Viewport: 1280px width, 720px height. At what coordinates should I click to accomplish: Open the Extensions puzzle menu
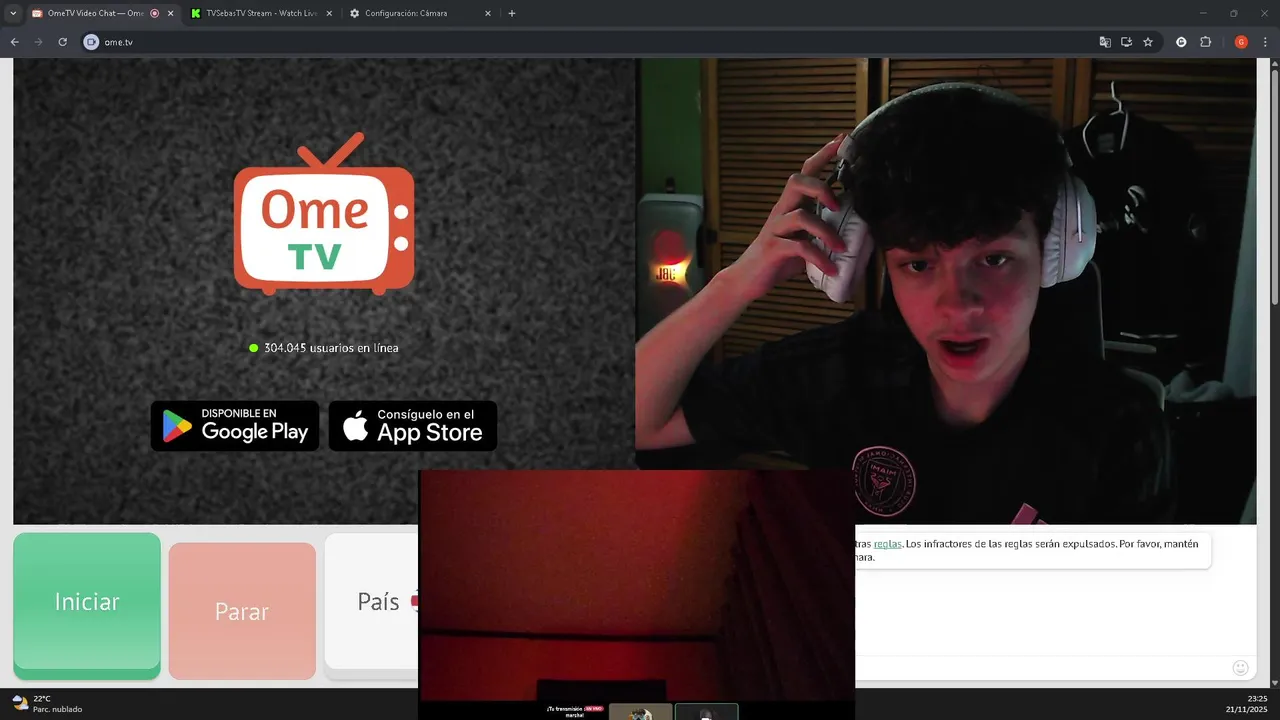coord(1205,42)
